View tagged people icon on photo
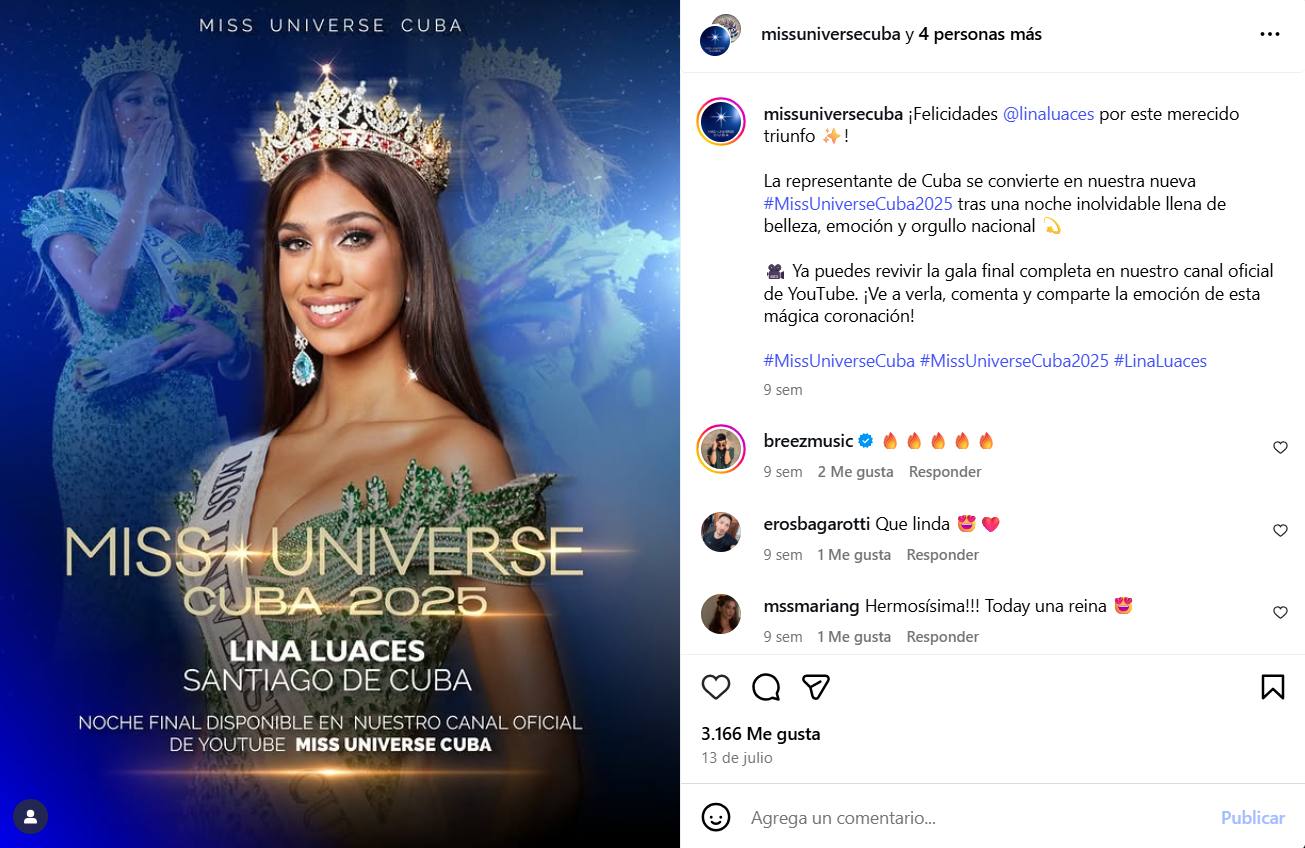The image size is (1305, 848). pyautogui.click(x=31, y=817)
